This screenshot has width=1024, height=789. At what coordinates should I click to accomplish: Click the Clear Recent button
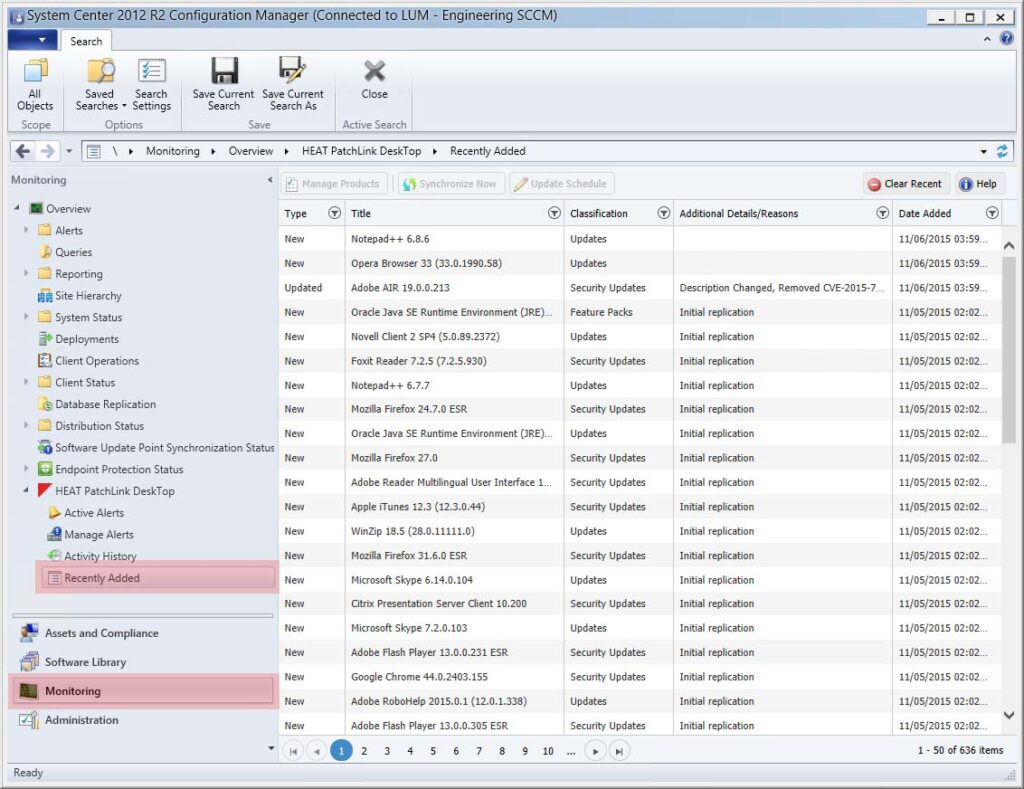[x=905, y=184]
